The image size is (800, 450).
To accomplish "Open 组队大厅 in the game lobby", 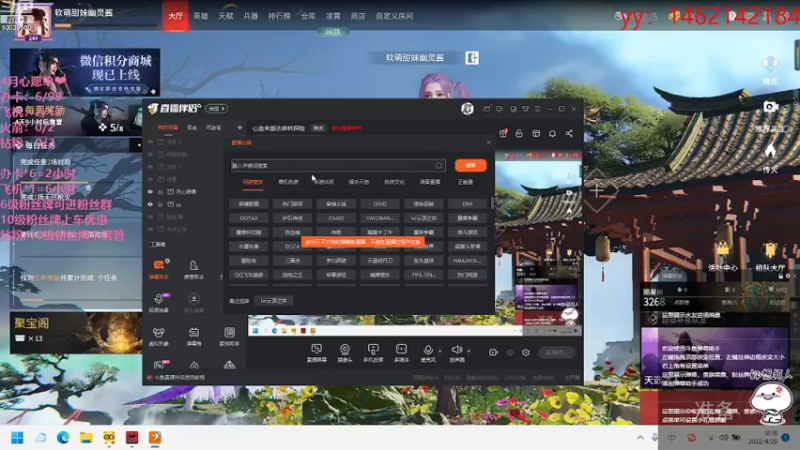I will click(x=770, y=257).
